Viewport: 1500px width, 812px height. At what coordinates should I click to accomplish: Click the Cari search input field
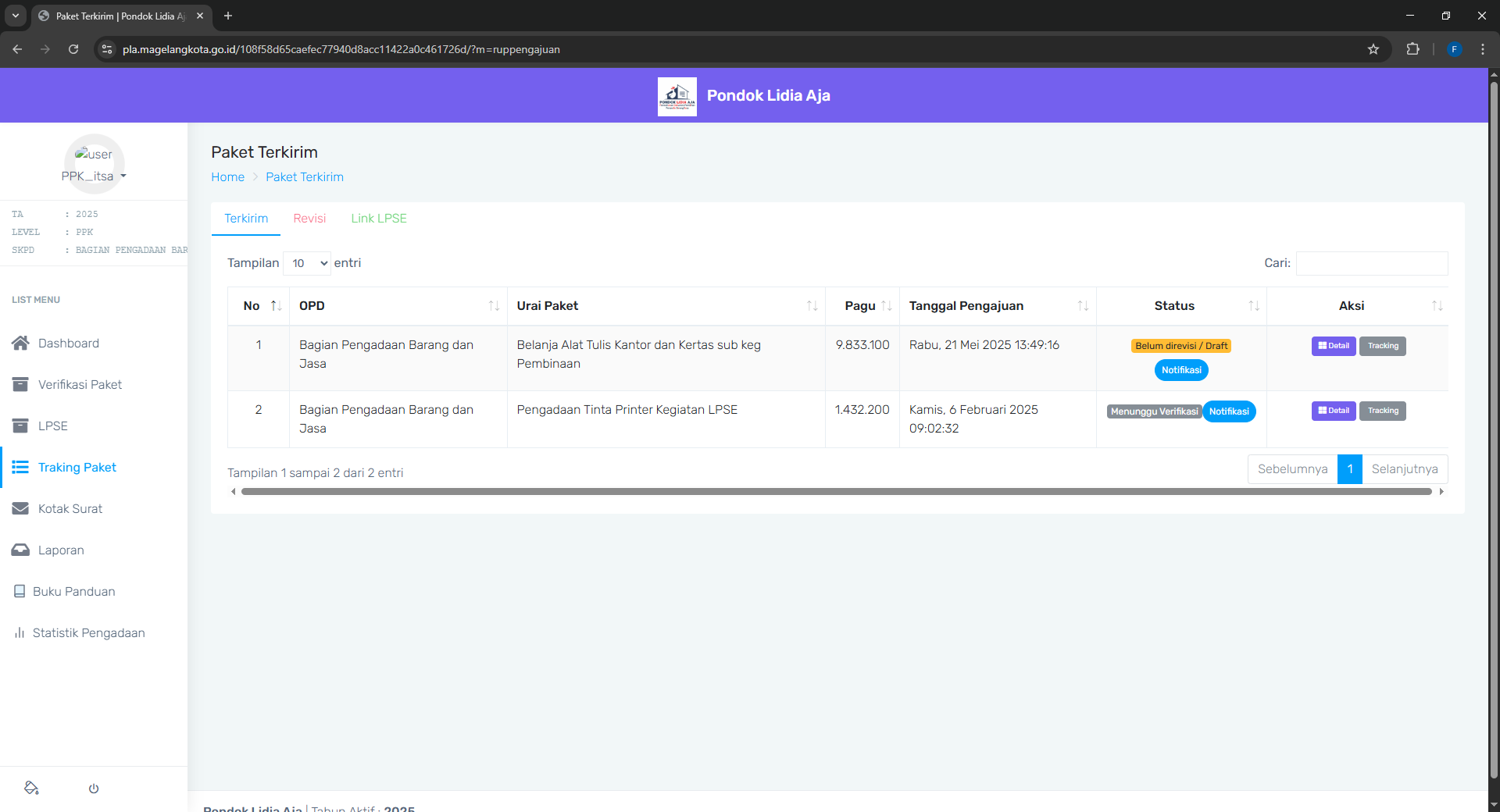pyautogui.click(x=1371, y=263)
